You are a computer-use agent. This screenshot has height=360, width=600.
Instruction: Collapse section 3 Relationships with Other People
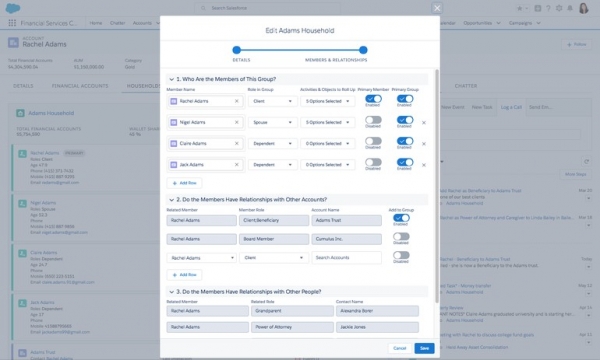point(172,292)
